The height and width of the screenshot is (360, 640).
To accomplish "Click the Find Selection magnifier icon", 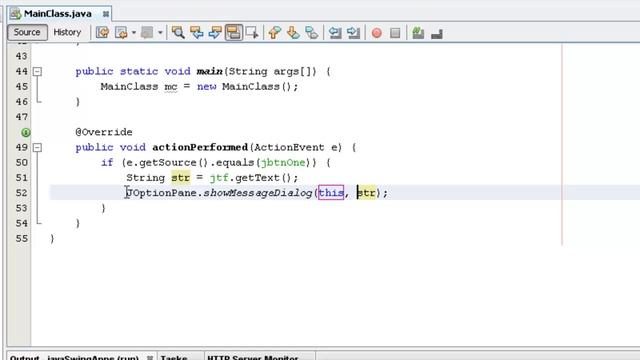I will click(178, 33).
